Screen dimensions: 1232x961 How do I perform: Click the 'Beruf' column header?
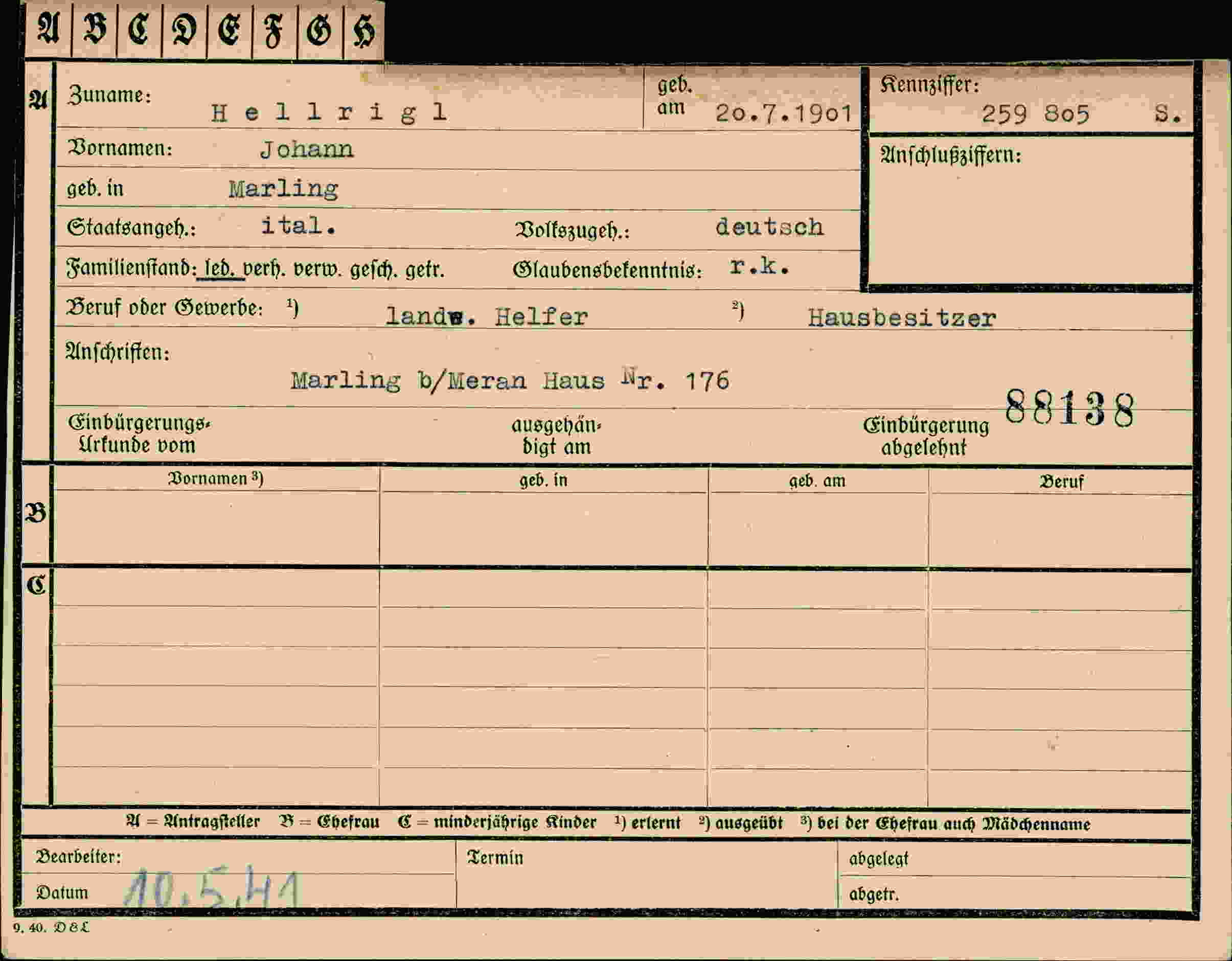click(x=1062, y=482)
